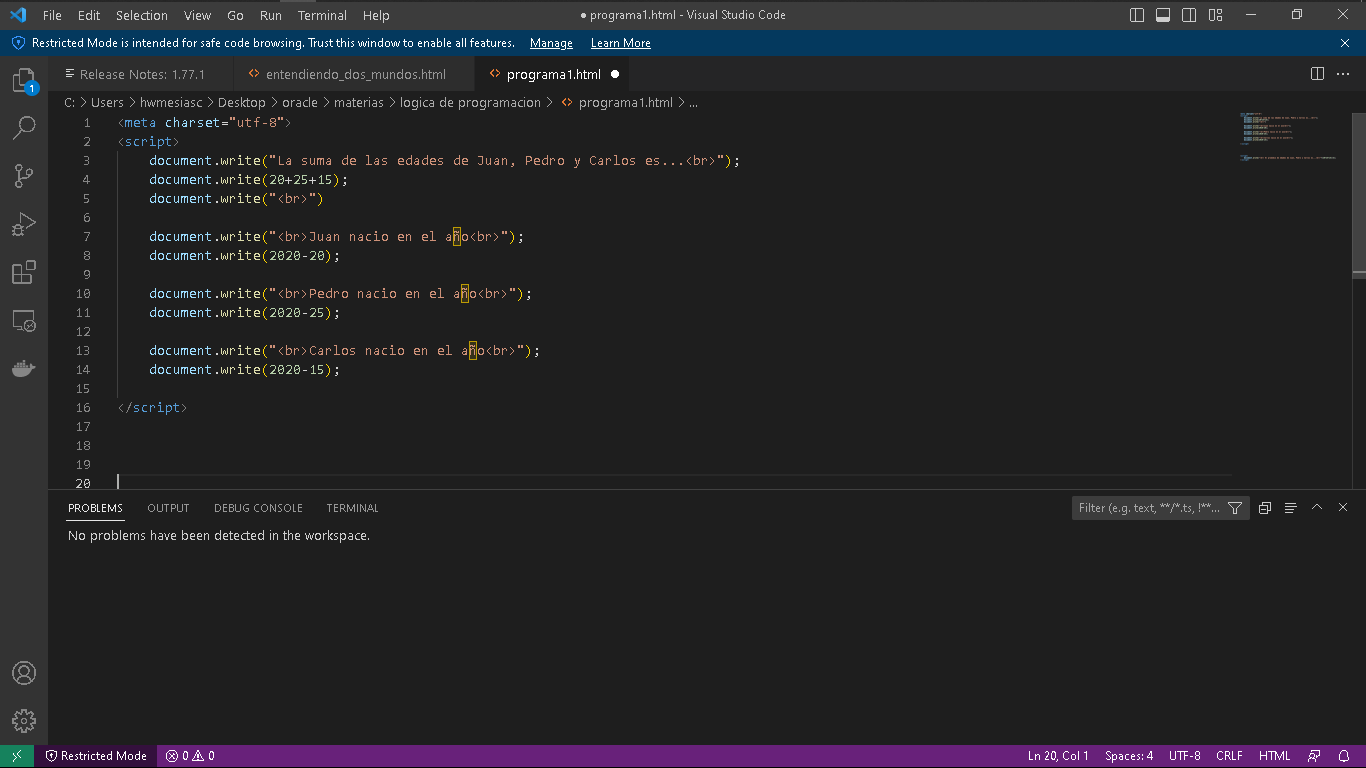Click line number 16 in the gutter
Viewport: 1366px width, 768px height.
(x=83, y=408)
